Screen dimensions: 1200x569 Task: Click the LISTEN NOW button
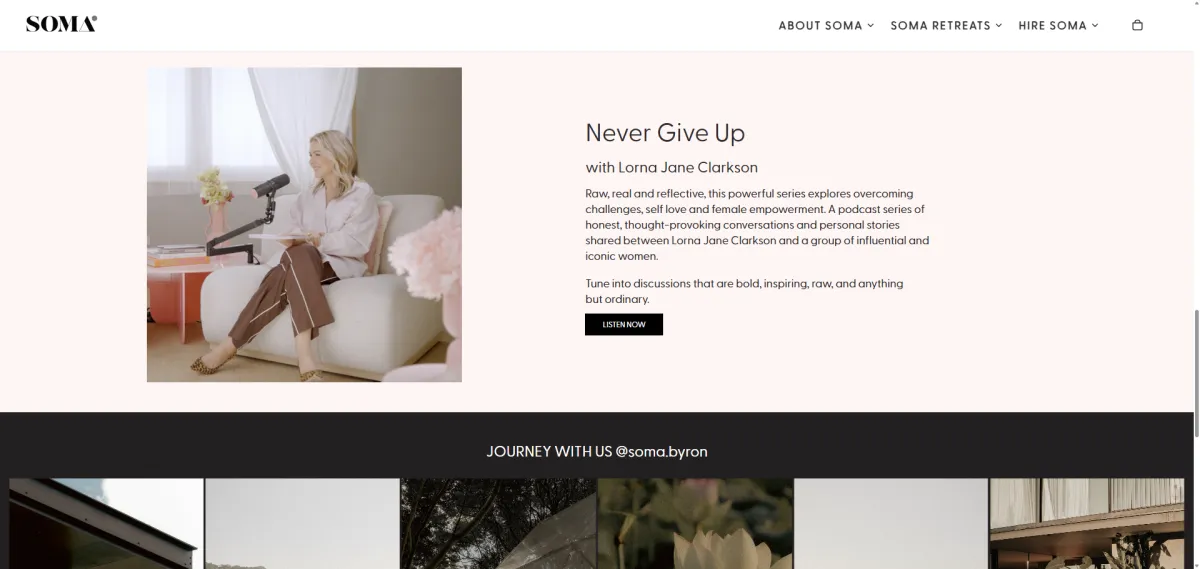click(x=624, y=324)
